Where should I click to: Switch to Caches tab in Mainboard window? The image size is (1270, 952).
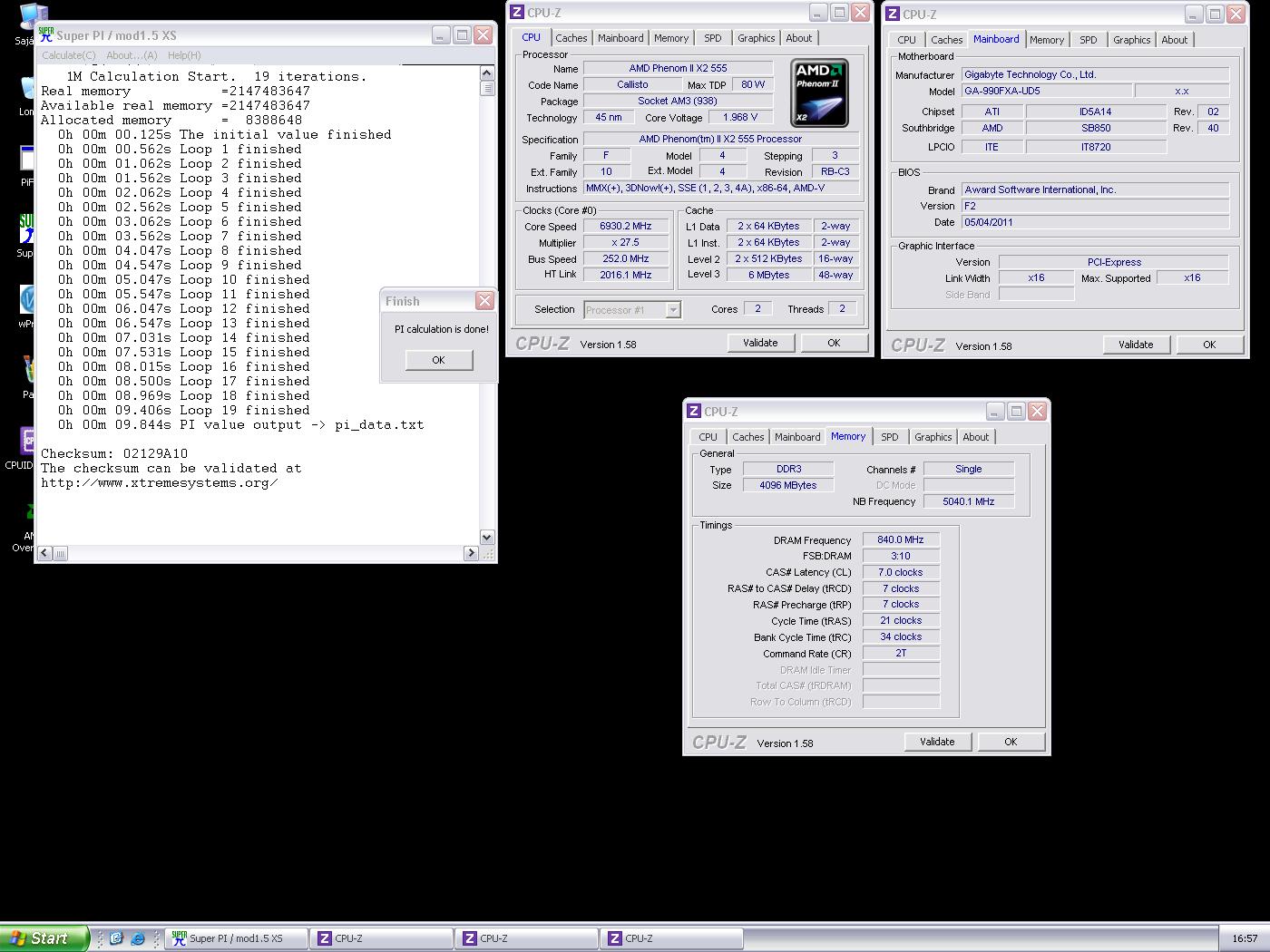click(947, 40)
